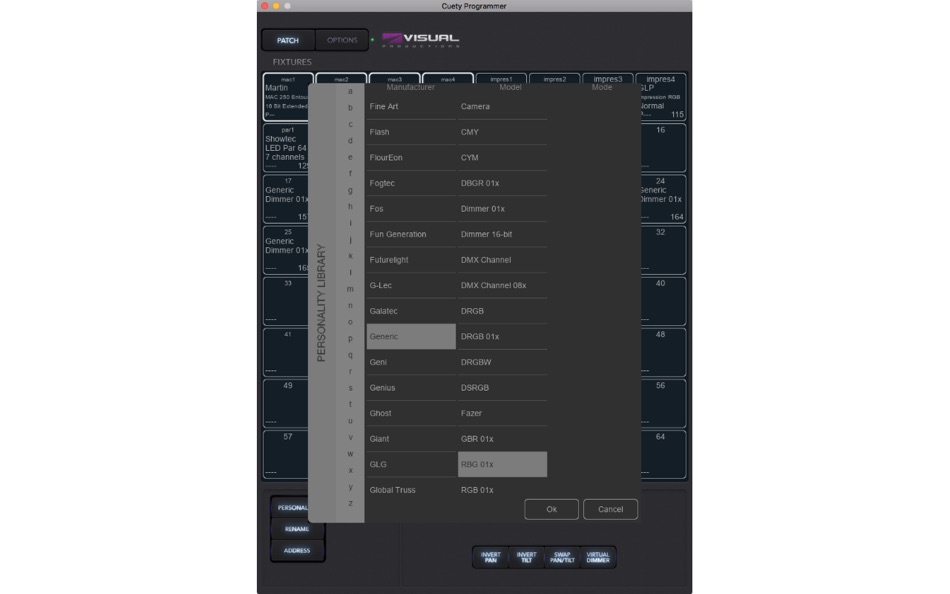Select the DRGBW model
Image resolution: width=950 pixels, height=594 pixels.
point(502,362)
